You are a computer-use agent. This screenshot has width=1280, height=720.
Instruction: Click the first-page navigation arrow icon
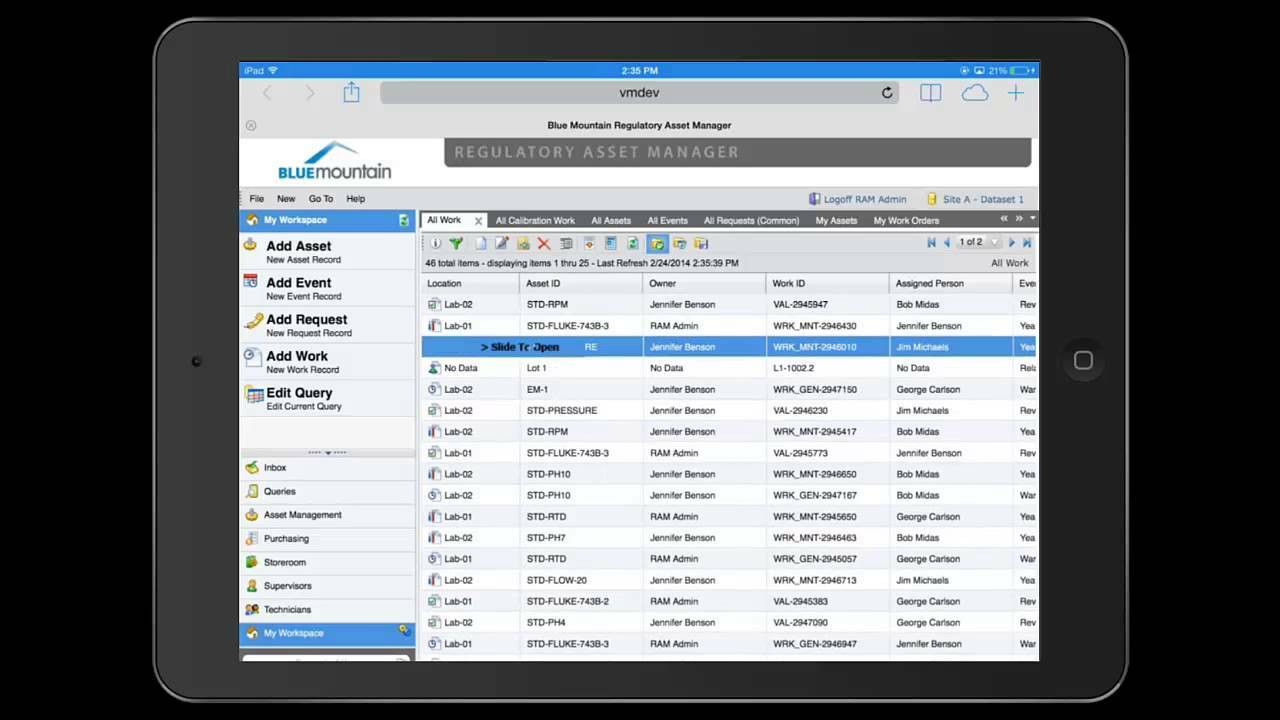[x=930, y=242]
